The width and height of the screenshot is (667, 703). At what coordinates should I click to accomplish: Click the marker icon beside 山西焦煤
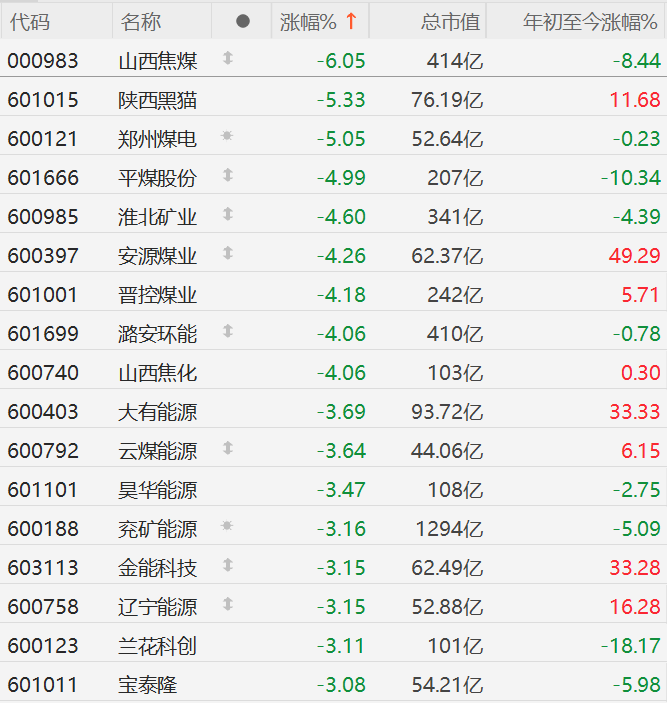click(228, 58)
